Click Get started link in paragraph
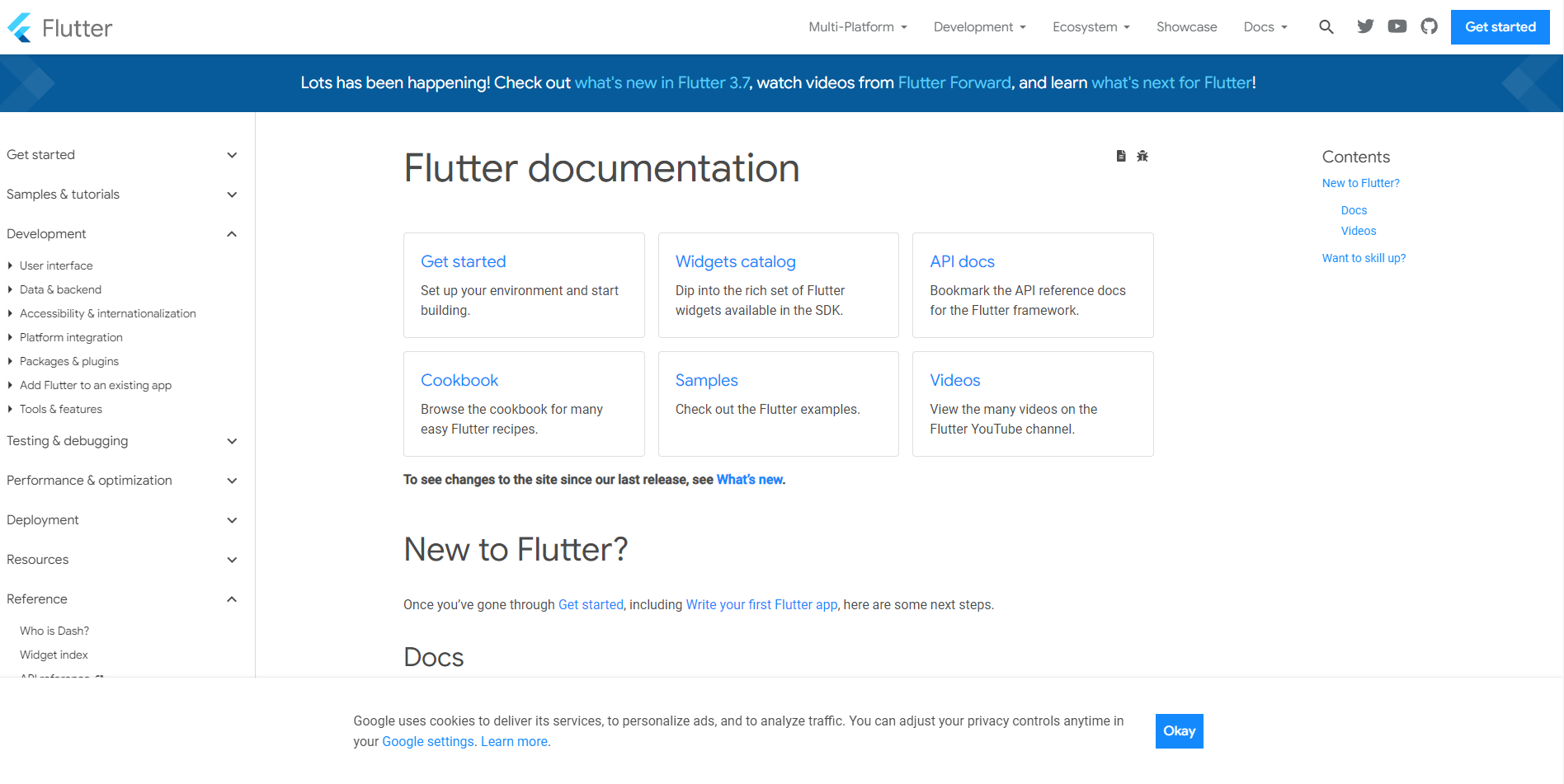 (x=591, y=605)
